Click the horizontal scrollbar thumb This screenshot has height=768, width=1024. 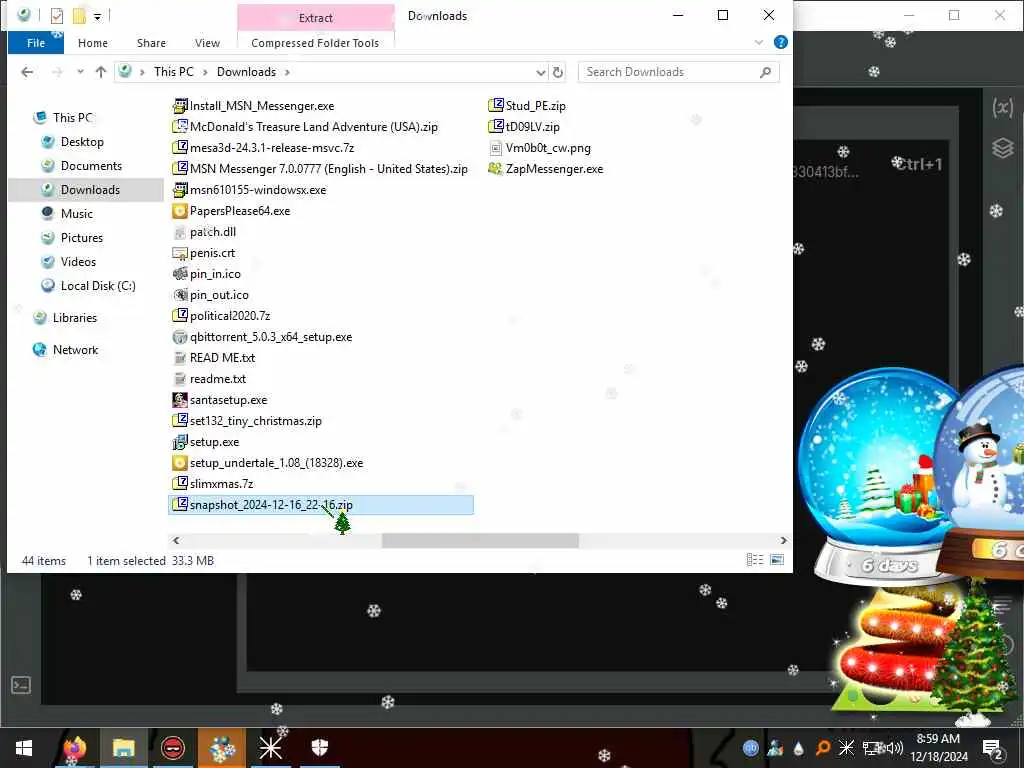(x=480, y=541)
